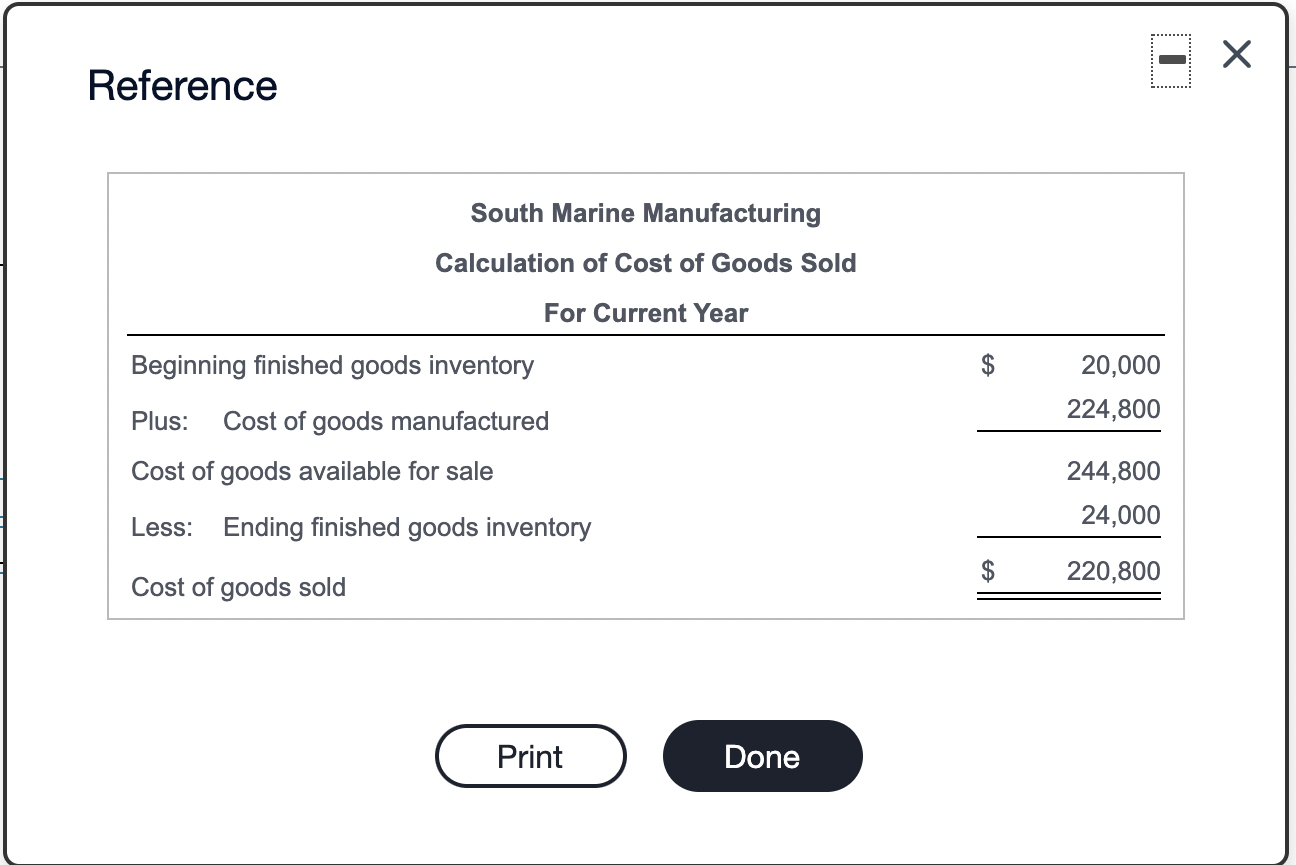
Task: Click the Beginning finished goods inventory label
Action: [333, 365]
